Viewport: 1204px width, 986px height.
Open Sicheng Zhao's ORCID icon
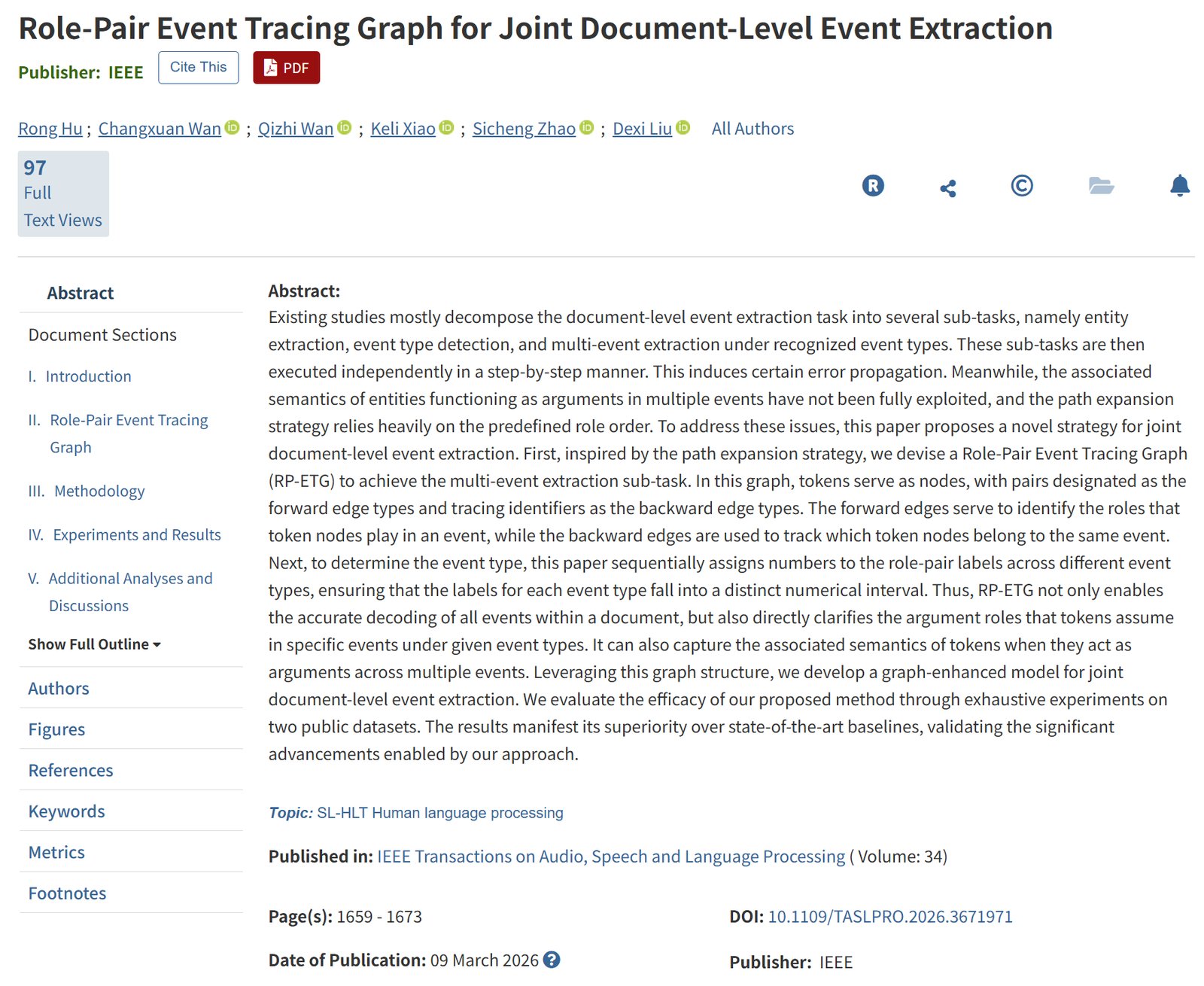pos(587,128)
